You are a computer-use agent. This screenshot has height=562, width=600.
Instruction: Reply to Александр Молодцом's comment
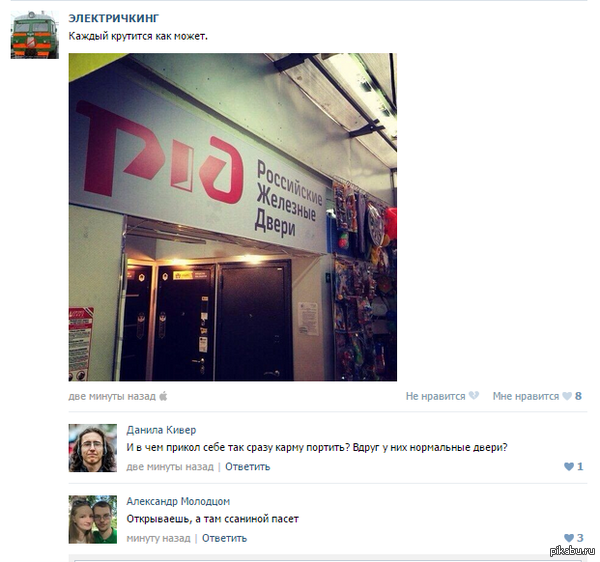click(x=225, y=538)
